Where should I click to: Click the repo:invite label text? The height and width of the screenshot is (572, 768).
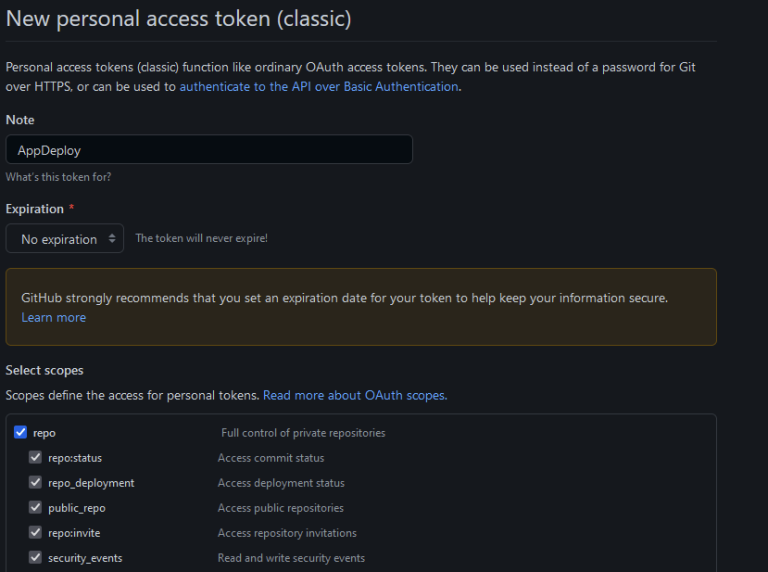coord(74,533)
